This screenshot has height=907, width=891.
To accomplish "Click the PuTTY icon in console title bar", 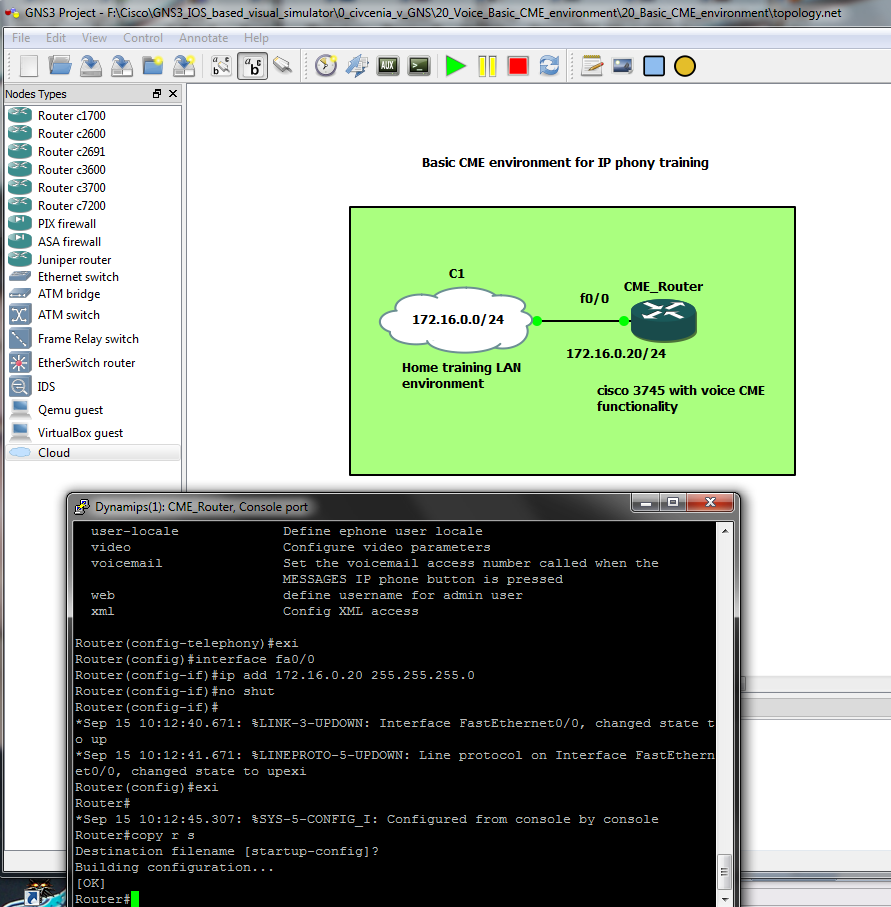I will [82, 507].
